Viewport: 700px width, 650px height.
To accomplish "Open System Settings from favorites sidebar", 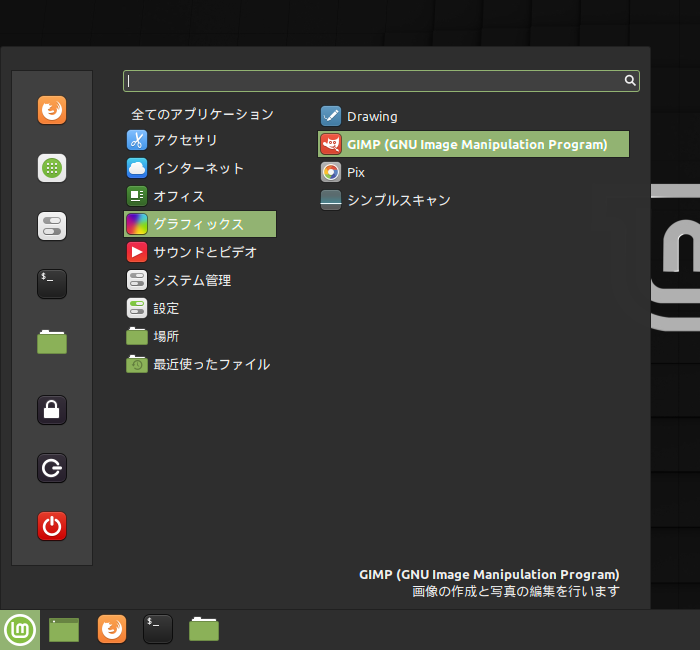I will click(52, 226).
